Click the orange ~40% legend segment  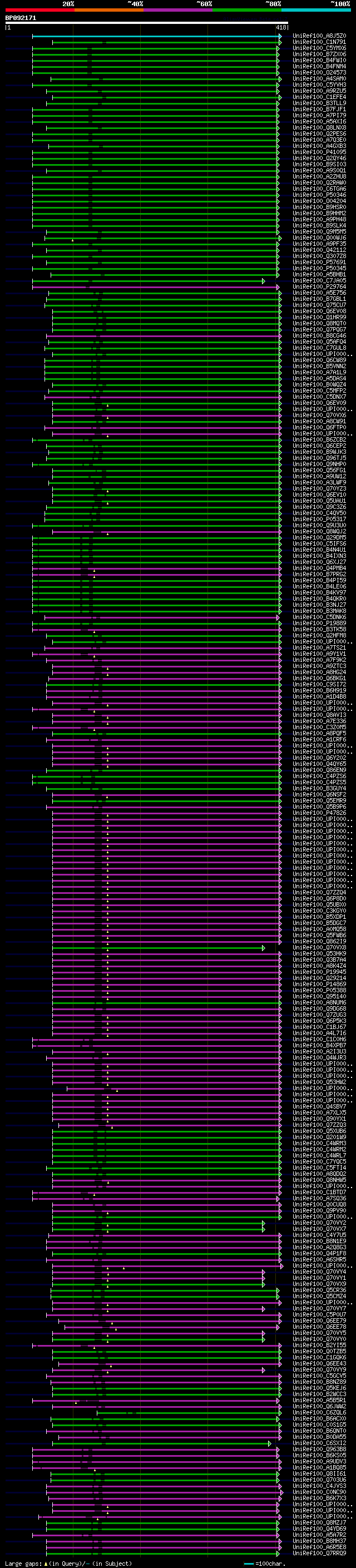[109, 10]
